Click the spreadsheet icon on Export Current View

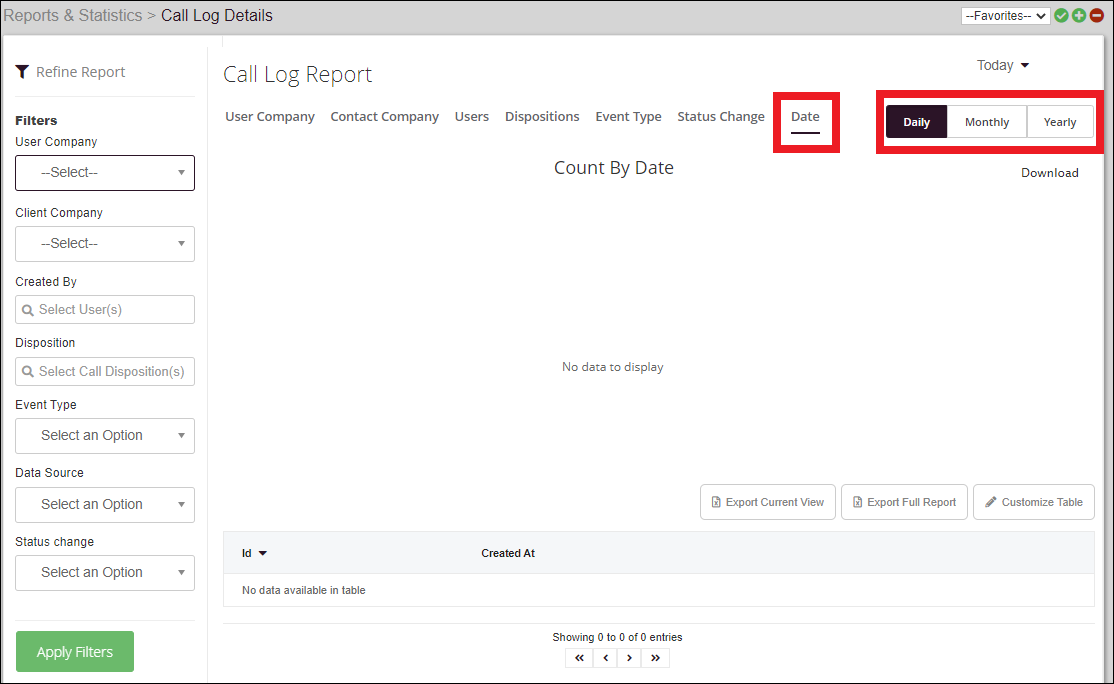pos(716,502)
